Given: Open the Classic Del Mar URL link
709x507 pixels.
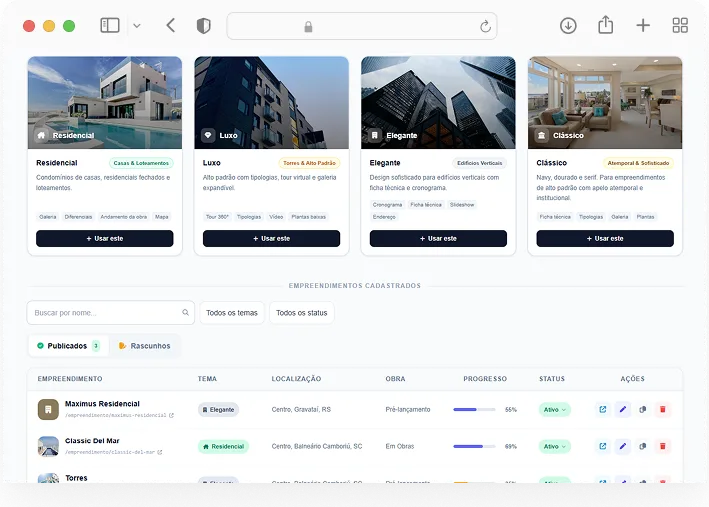Looking at the screenshot, I should (113, 452).
